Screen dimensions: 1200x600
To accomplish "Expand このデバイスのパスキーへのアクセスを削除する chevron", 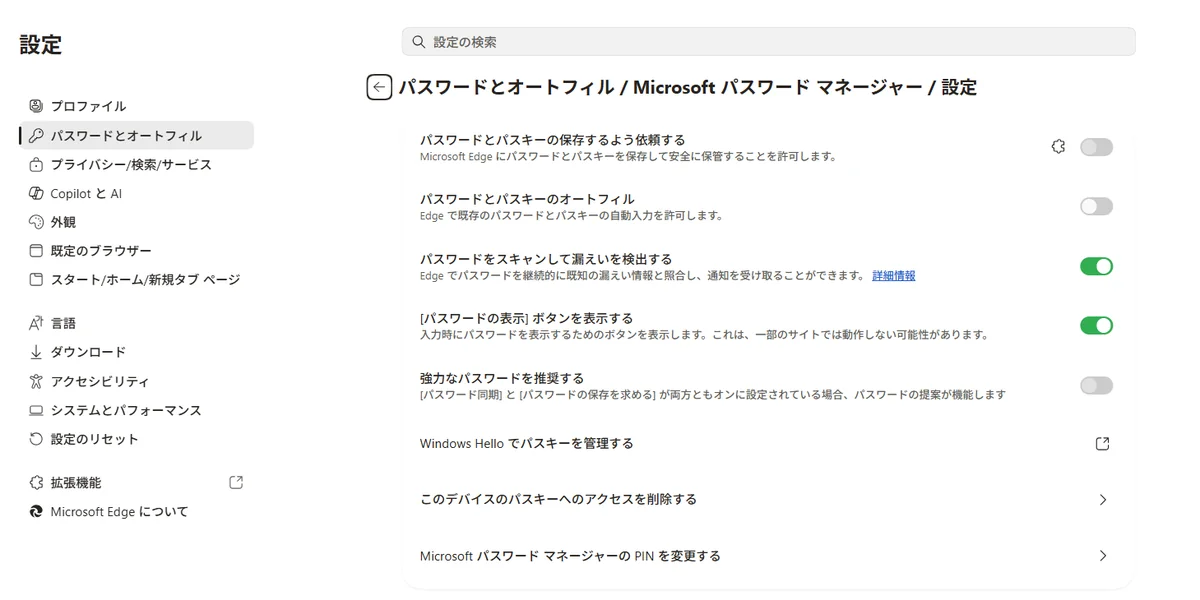I will (1103, 500).
